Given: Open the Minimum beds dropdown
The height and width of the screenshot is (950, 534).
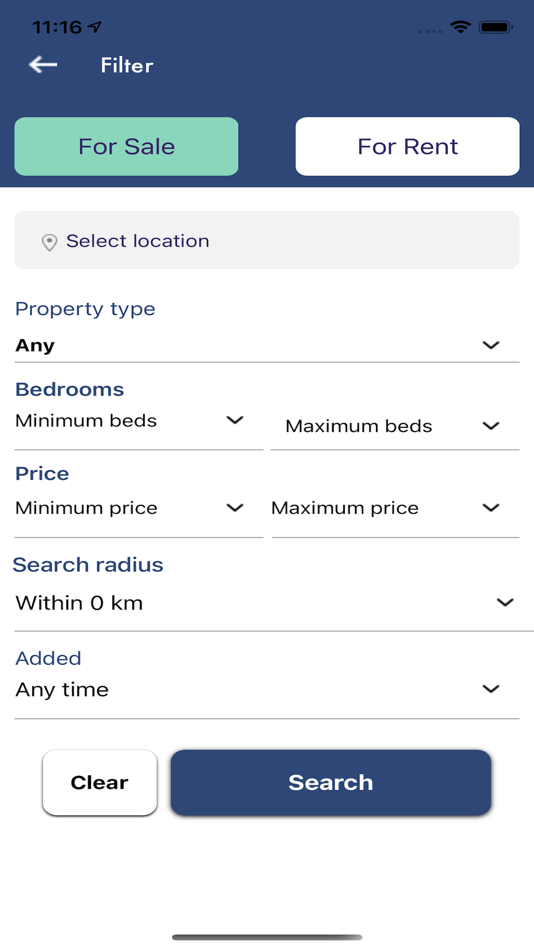Looking at the screenshot, I should (x=139, y=422).
